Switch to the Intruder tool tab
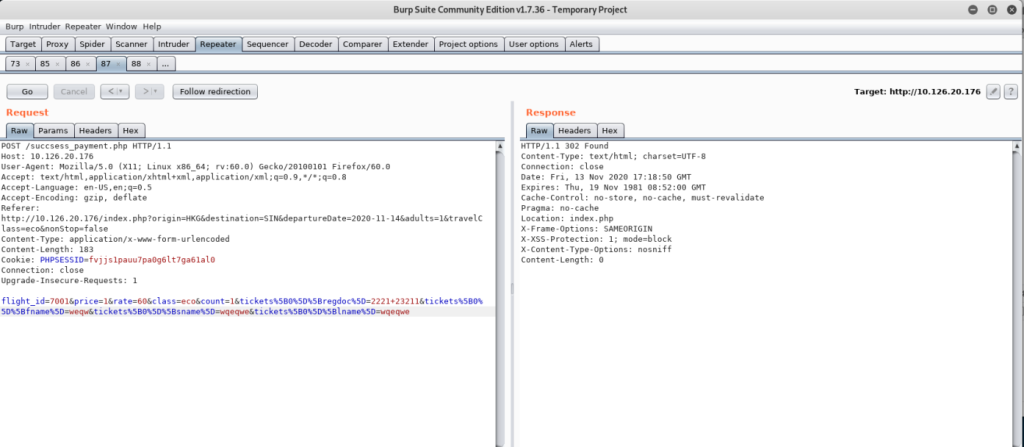The height and width of the screenshot is (447, 1024). coord(174,44)
